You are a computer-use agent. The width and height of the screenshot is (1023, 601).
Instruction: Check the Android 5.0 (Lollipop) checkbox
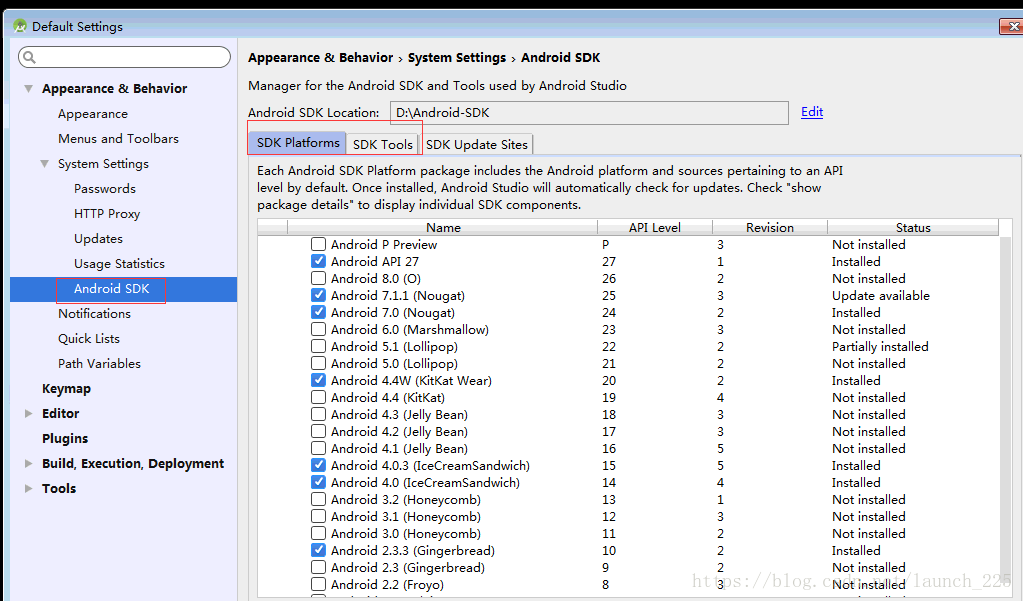(x=318, y=363)
